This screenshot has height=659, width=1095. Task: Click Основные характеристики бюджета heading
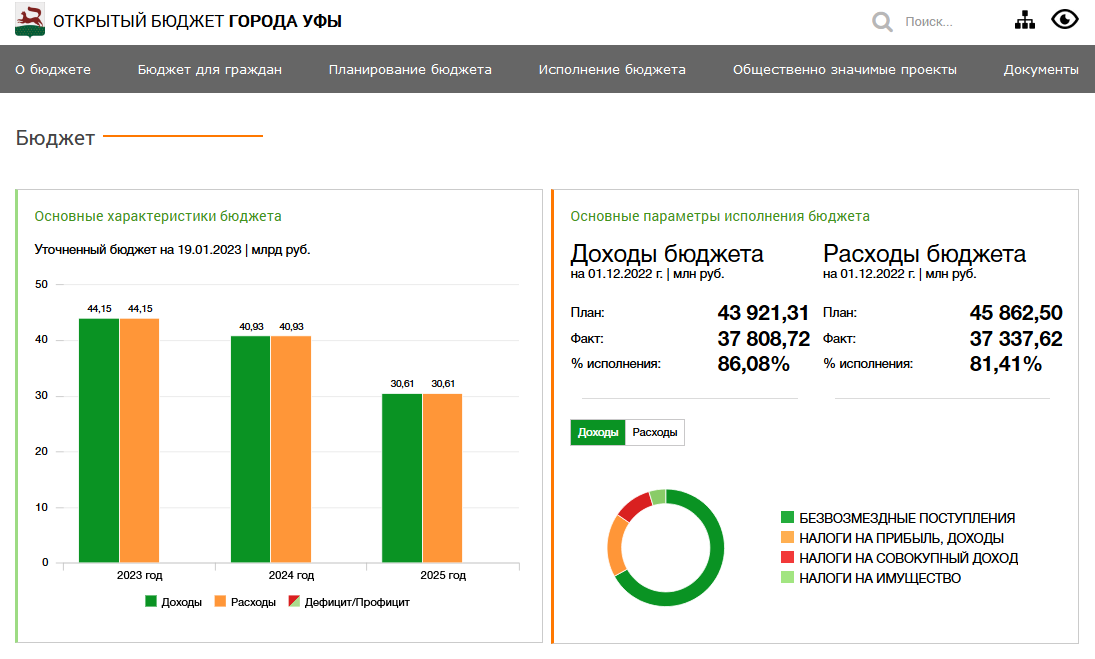(158, 216)
